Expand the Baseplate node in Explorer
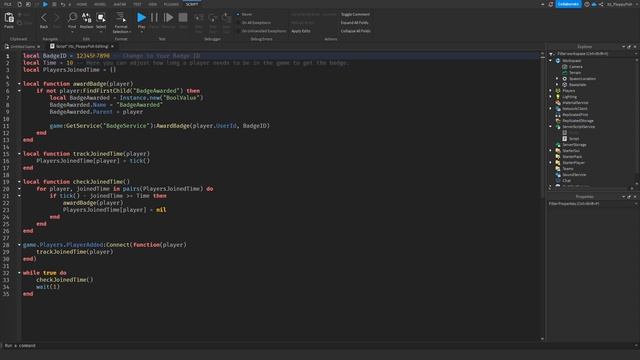 point(557,84)
